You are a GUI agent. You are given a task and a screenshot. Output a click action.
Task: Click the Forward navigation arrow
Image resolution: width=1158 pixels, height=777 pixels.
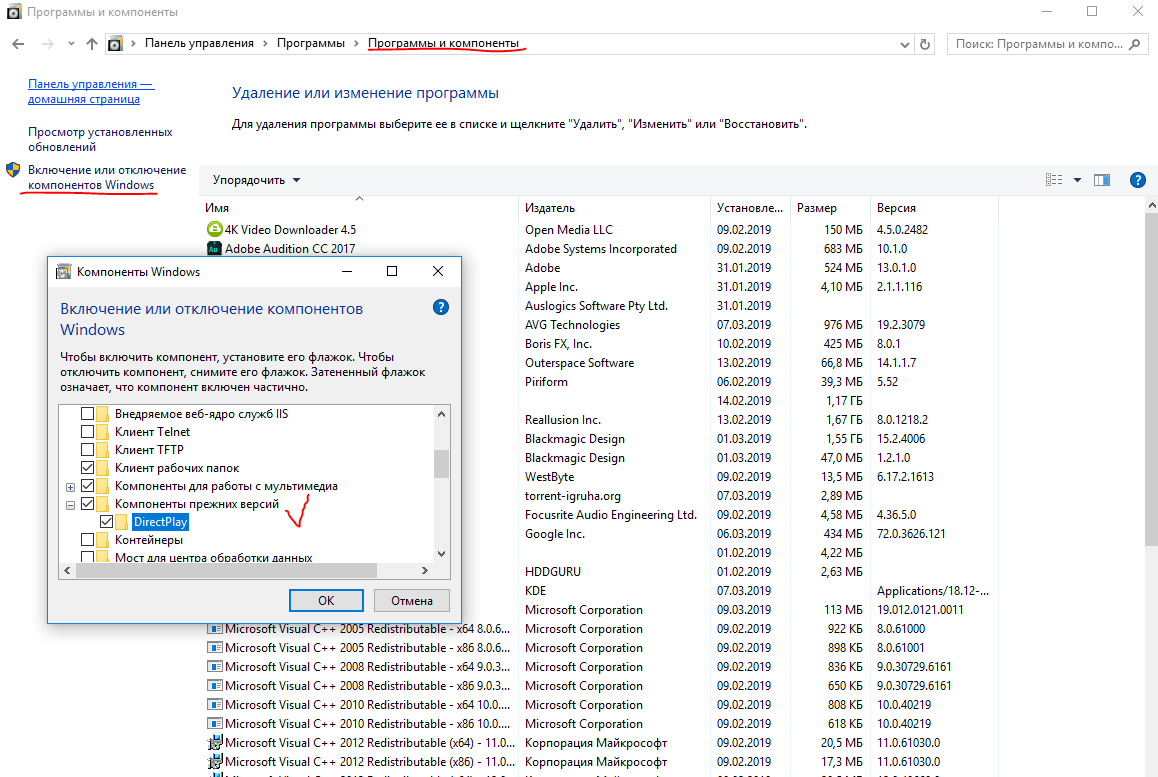(48, 44)
